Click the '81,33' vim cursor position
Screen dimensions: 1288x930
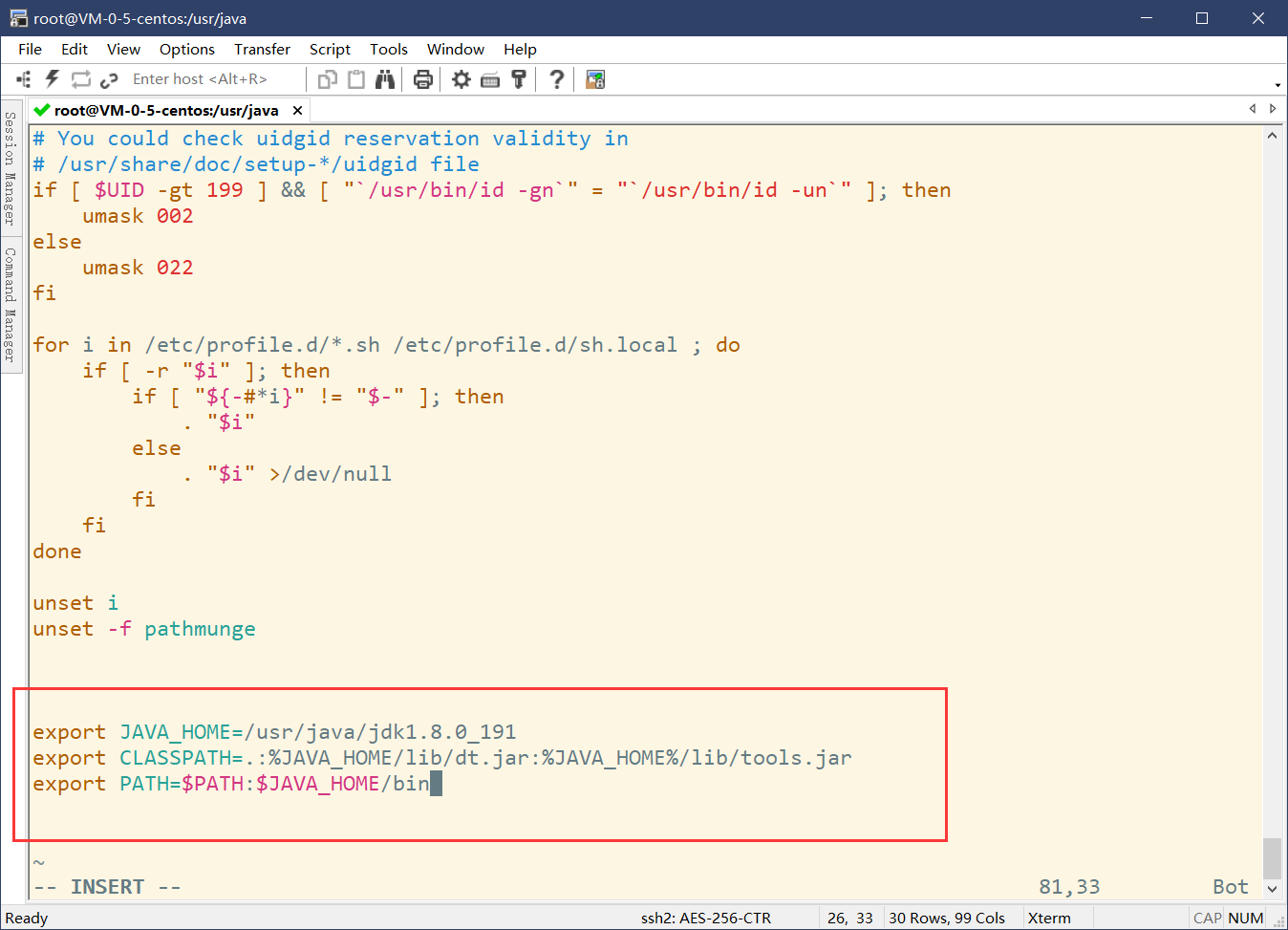pyautogui.click(x=1069, y=887)
